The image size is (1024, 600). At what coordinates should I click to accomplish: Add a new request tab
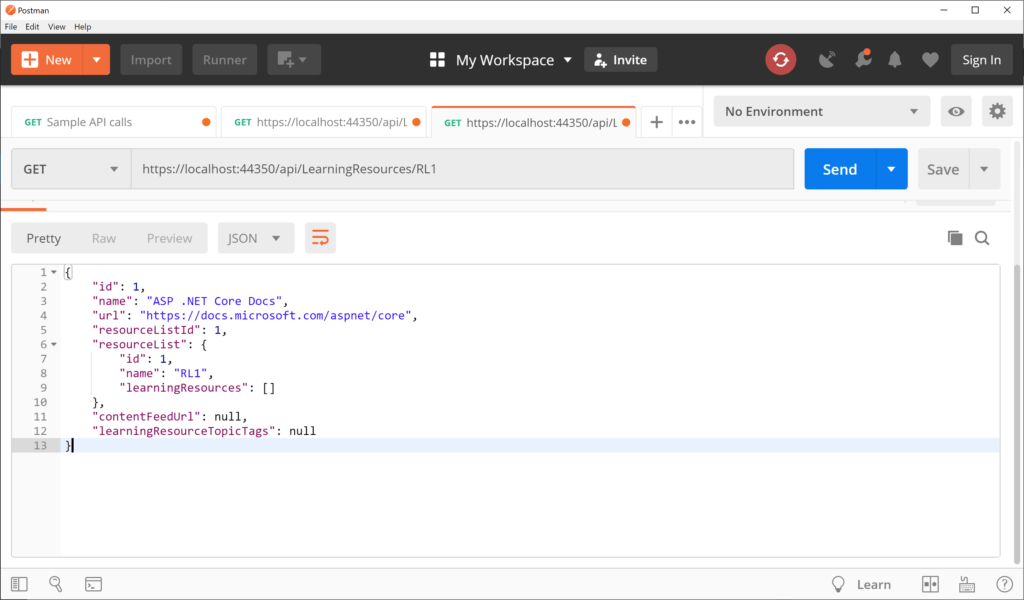click(656, 122)
